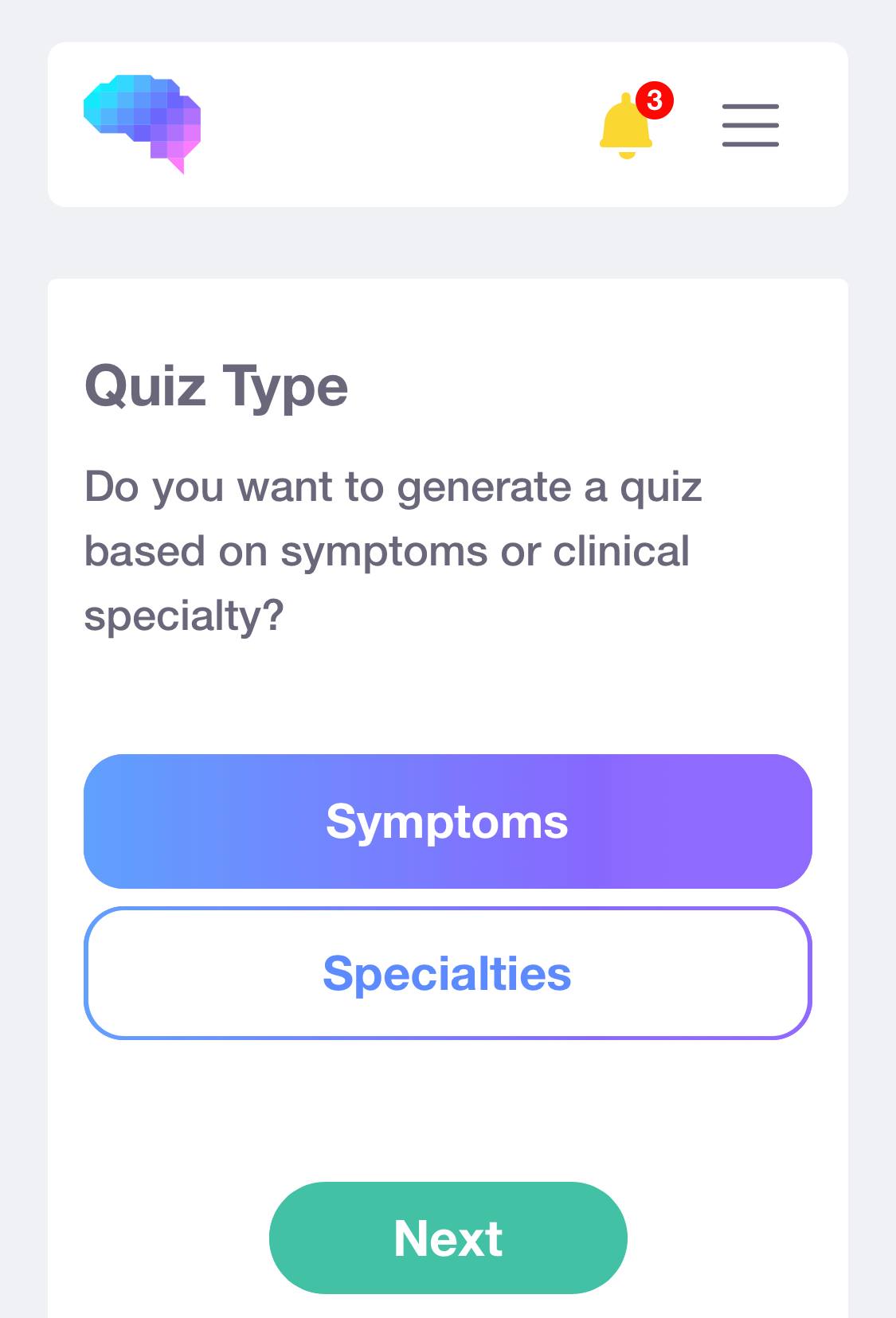Open the hamburger menu
The image size is (896, 1318).
(x=750, y=125)
